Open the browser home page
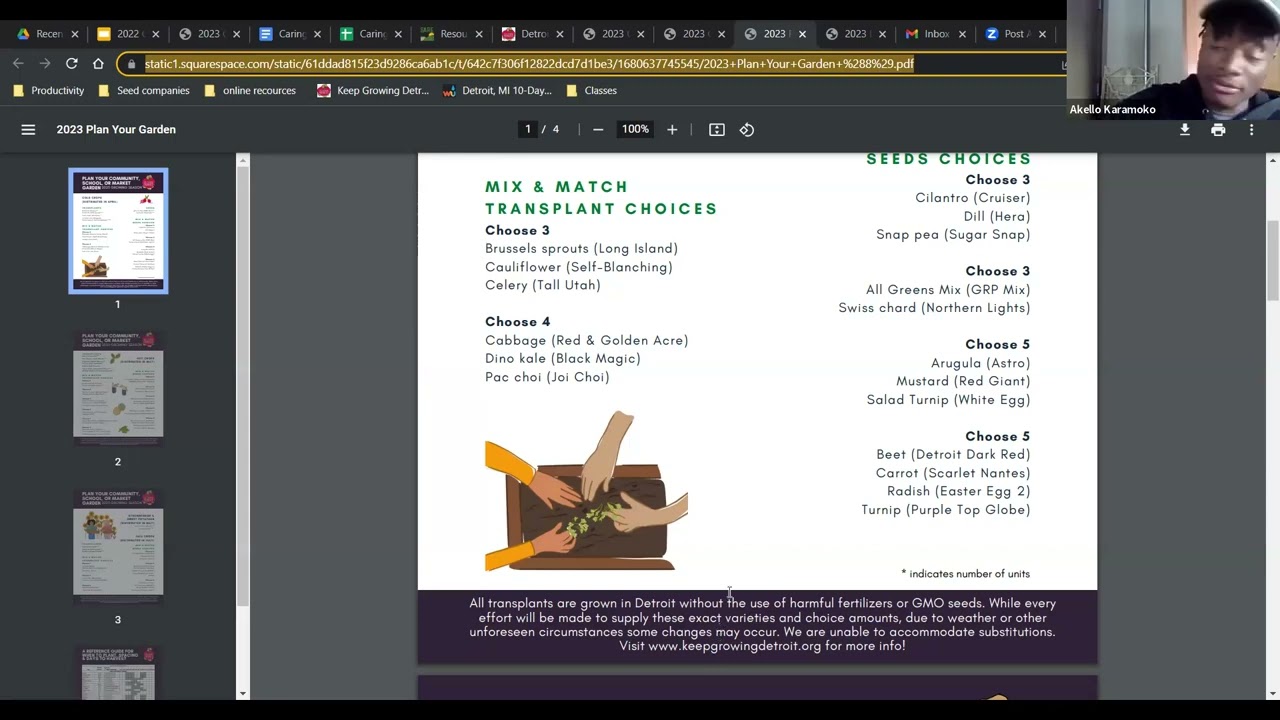Image resolution: width=1280 pixels, height=720 pixels. [x=98, y=63]
